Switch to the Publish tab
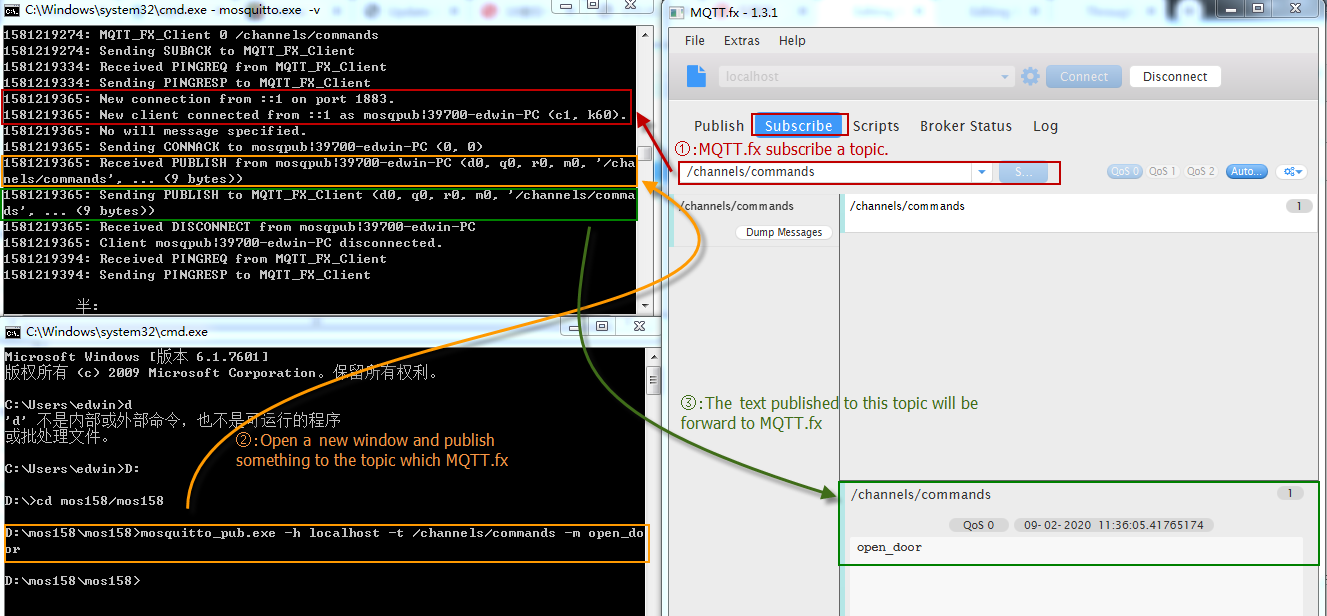Viewport: 1327px width, 616px height. [x=719, y=126]
